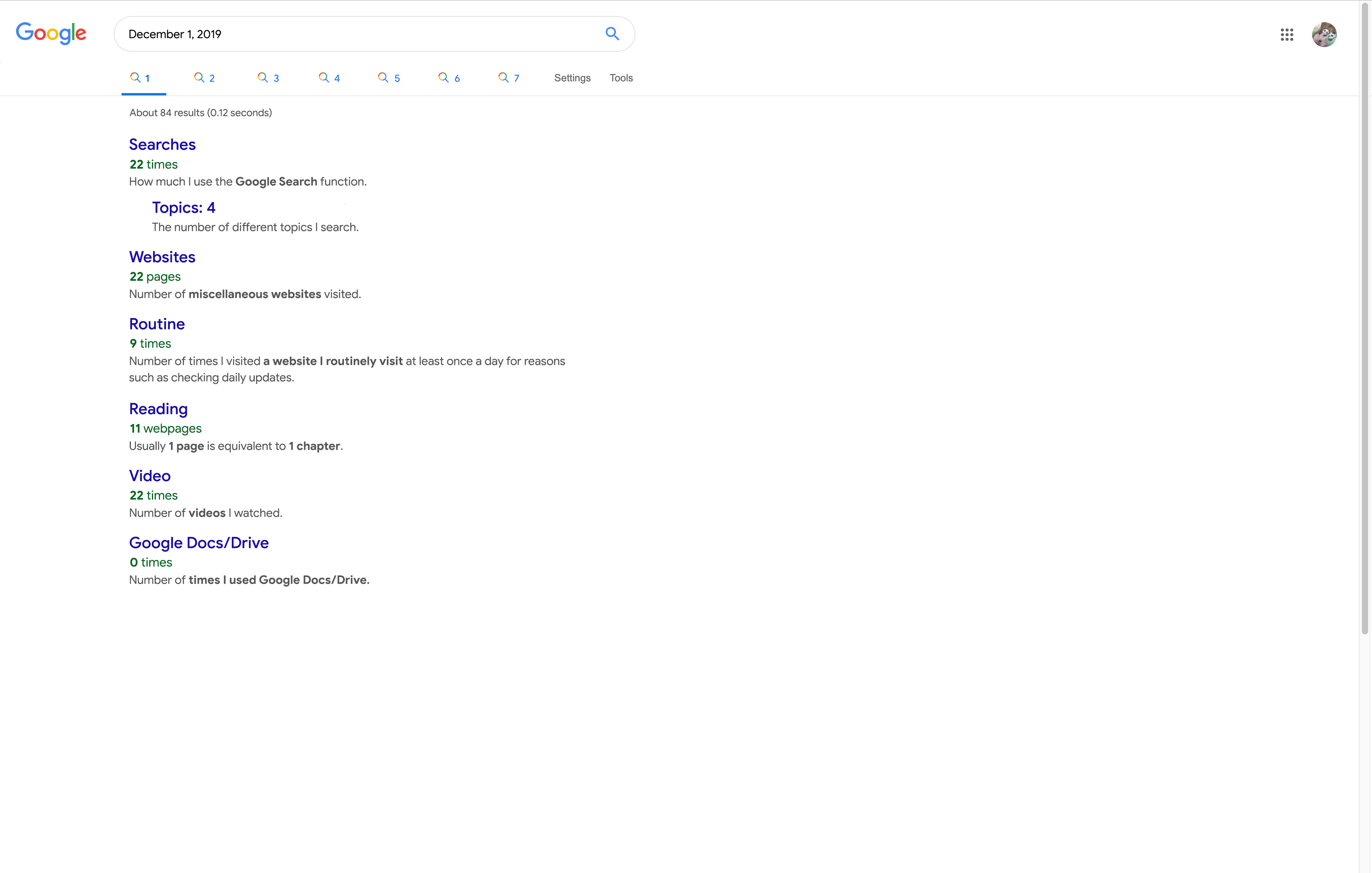Open the Tools menu

click(x=621, y=78)
